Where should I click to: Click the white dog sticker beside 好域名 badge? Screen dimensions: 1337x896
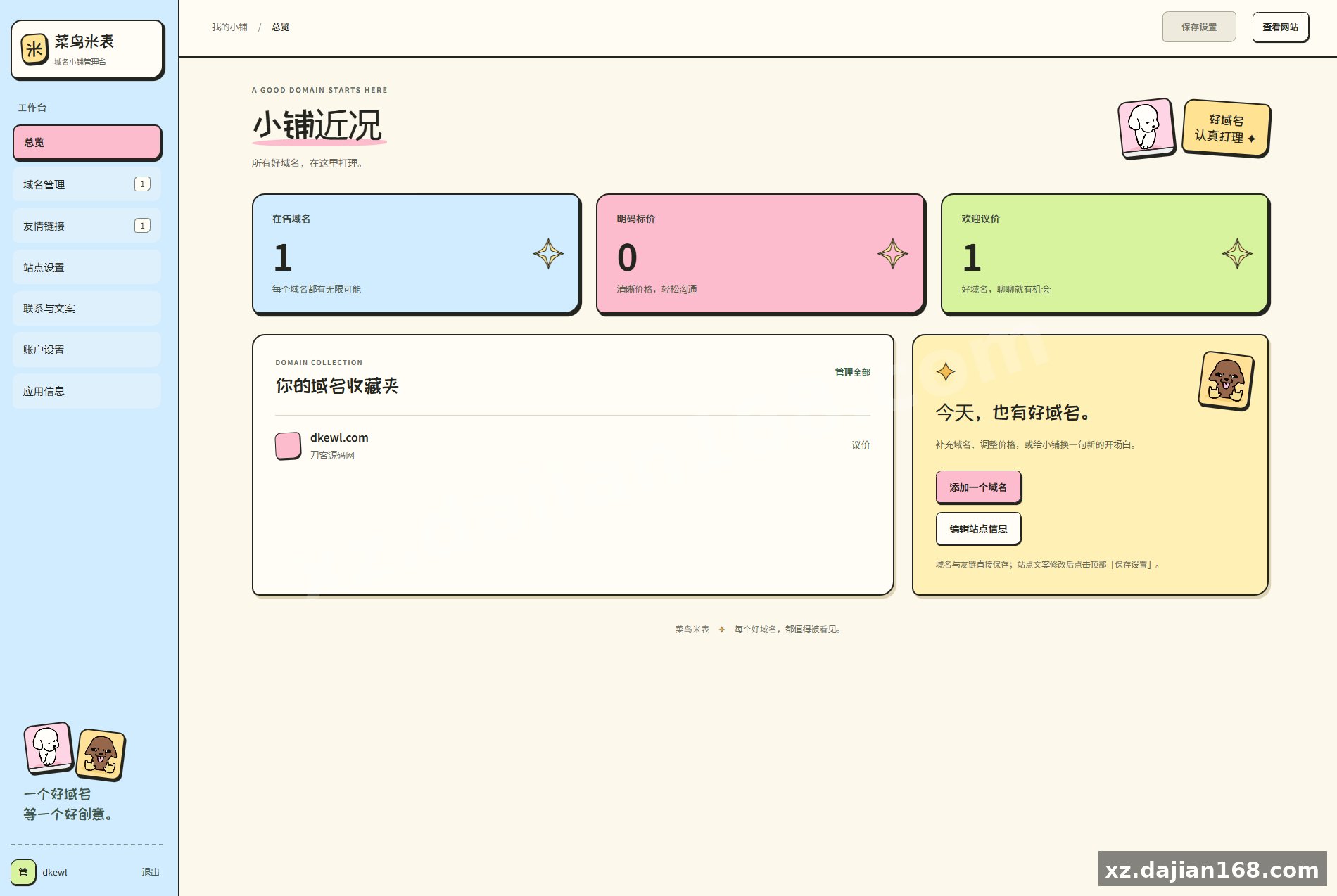point(1146,128)
